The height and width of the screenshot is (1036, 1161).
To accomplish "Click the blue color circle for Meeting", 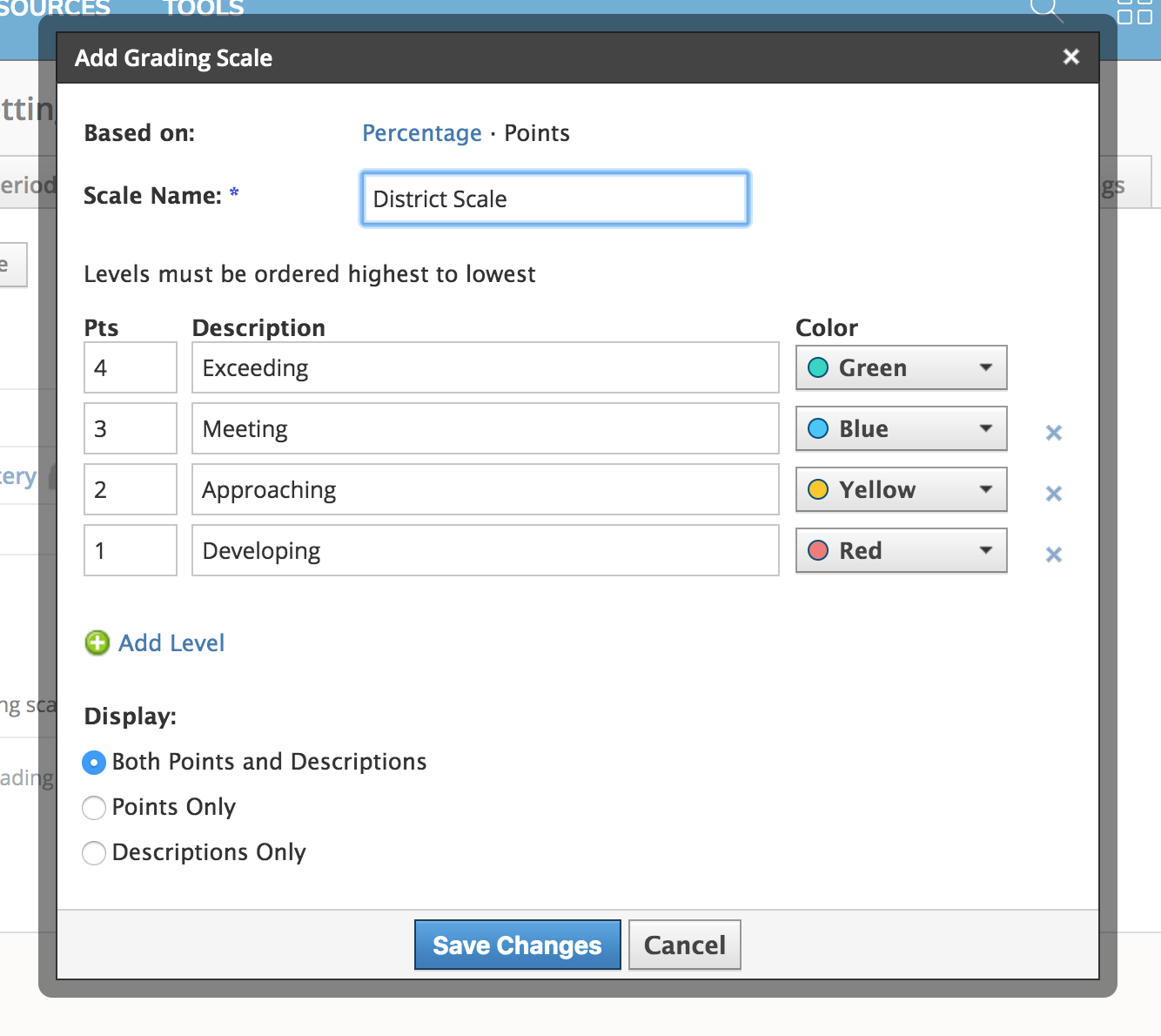I will coord(819,427).
